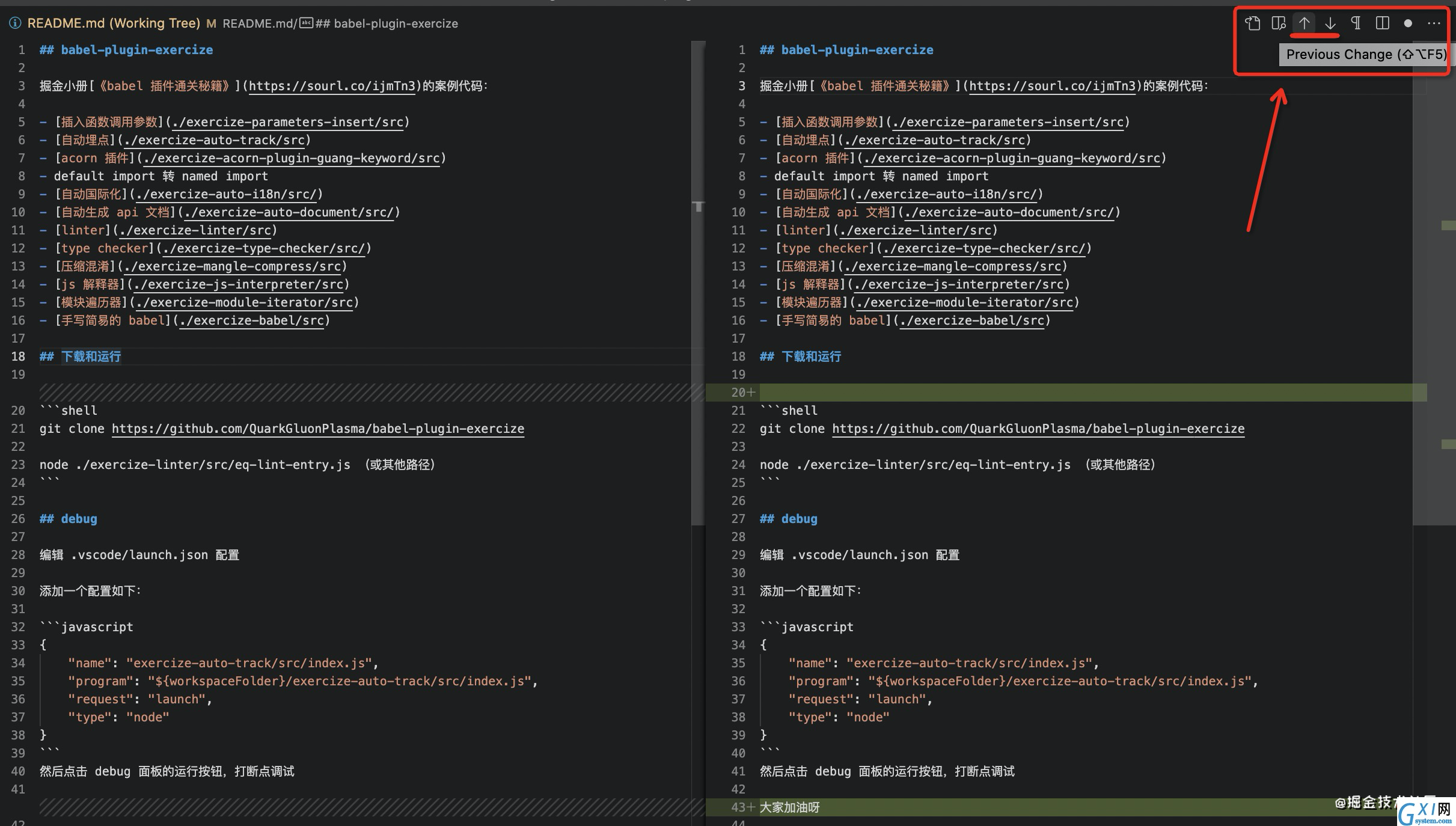This screenshot has width=1456, height=826.
Task: Click the '```shell' line in left pane
Action: point(69,411)
